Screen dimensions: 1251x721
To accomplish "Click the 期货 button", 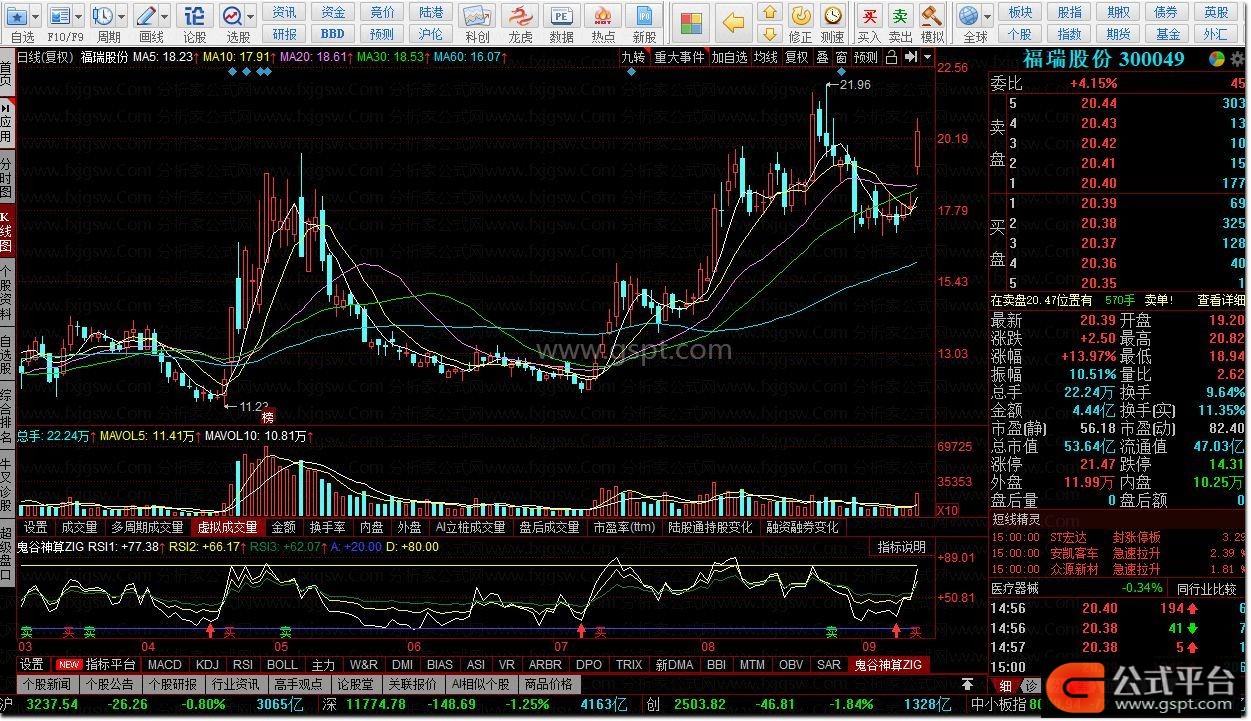I will 1118,33.
